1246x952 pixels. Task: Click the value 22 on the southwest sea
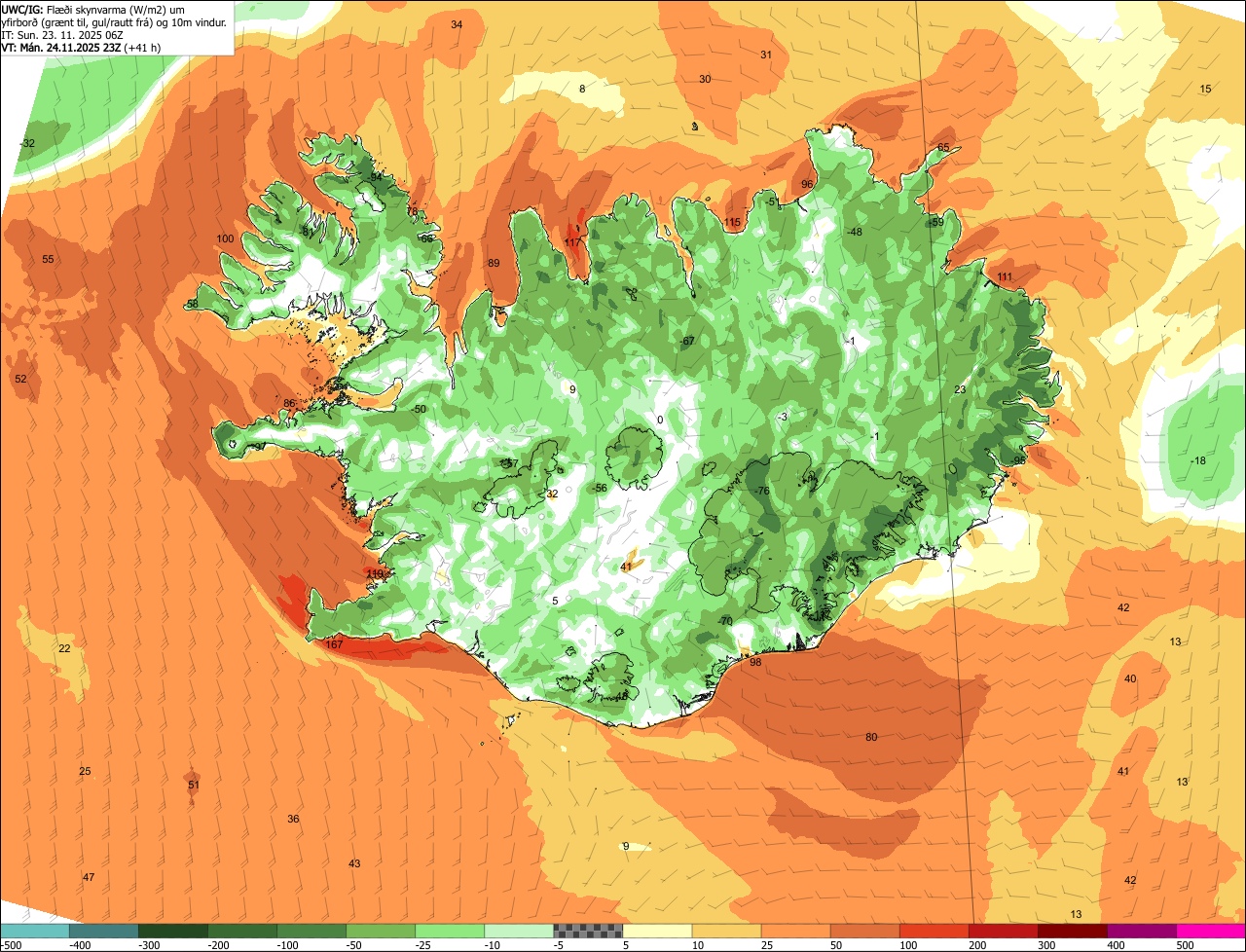pyautogui.click(x=64, y=648)
